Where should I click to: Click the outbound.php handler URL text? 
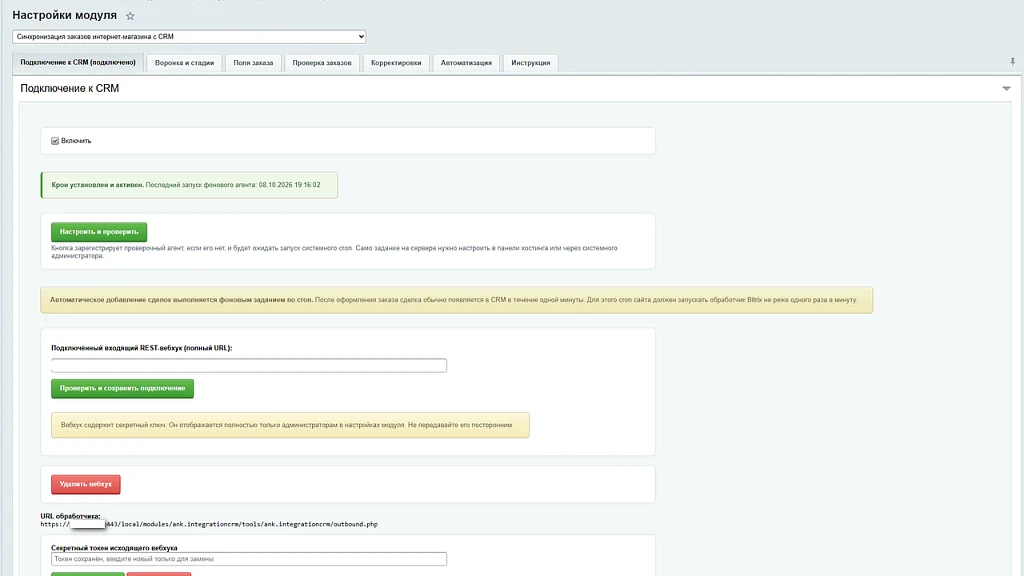point(209,524)
